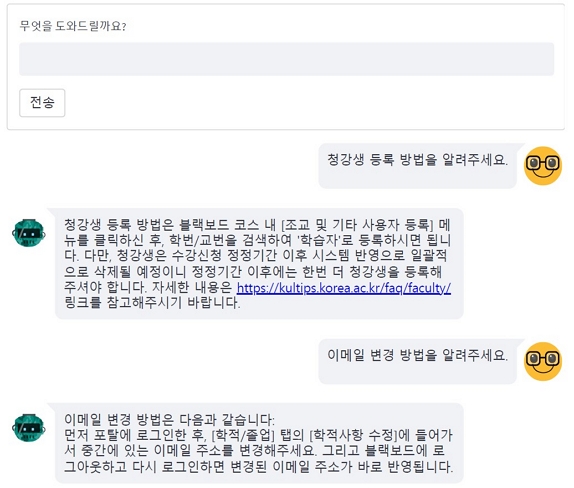Send the message with the 전송 button
Image resolution: width=574 pixels, height=488 pixels.
coord(42,103)
